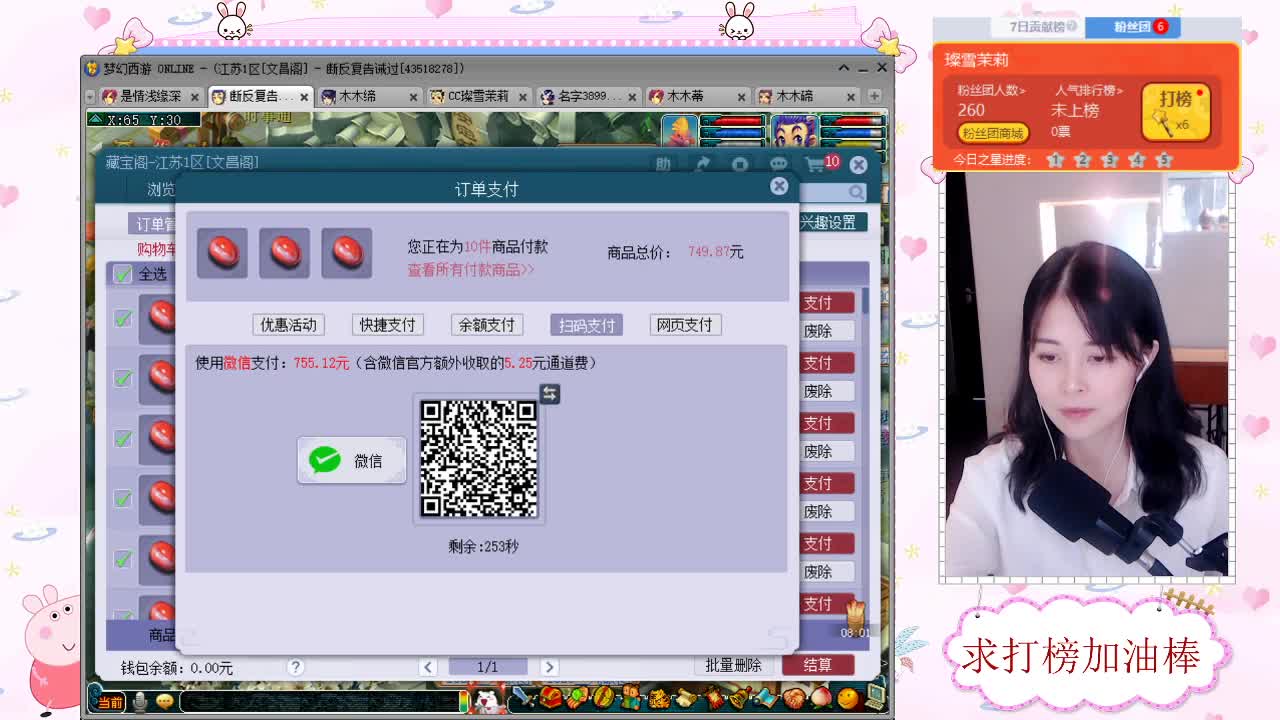Click the wallet balance help question mark
The image size is (1280, 720).
pyautogui.click(x=295, y=667)
